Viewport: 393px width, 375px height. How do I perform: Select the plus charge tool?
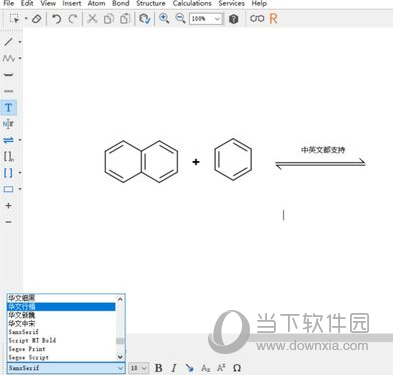point(8,206)
